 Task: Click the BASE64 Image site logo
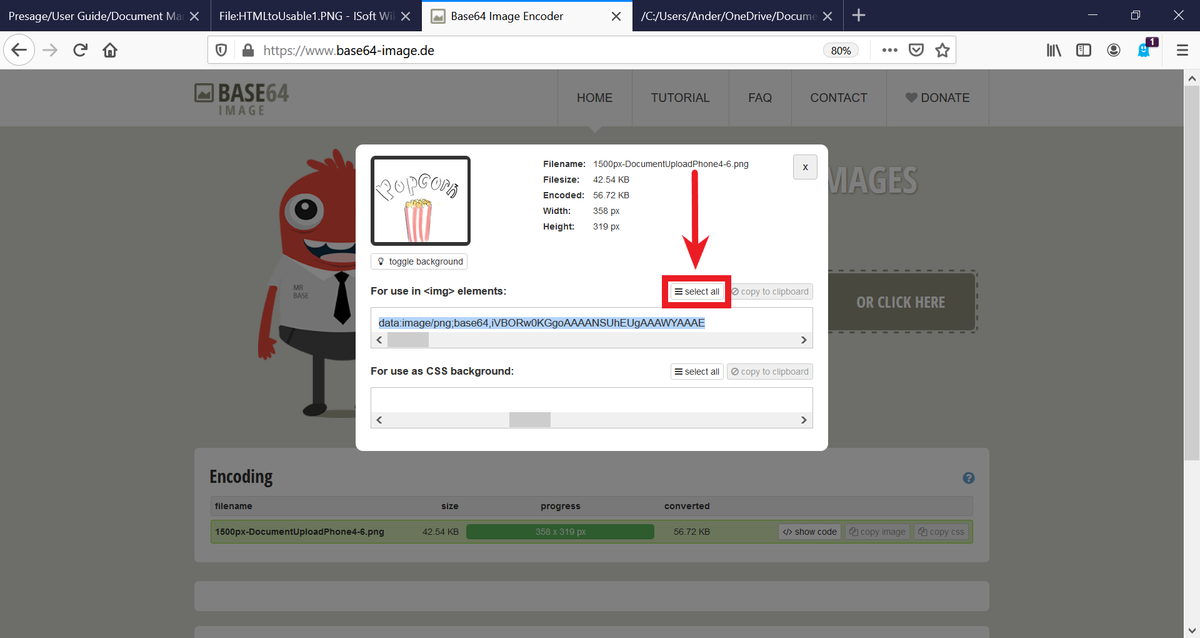241,98
